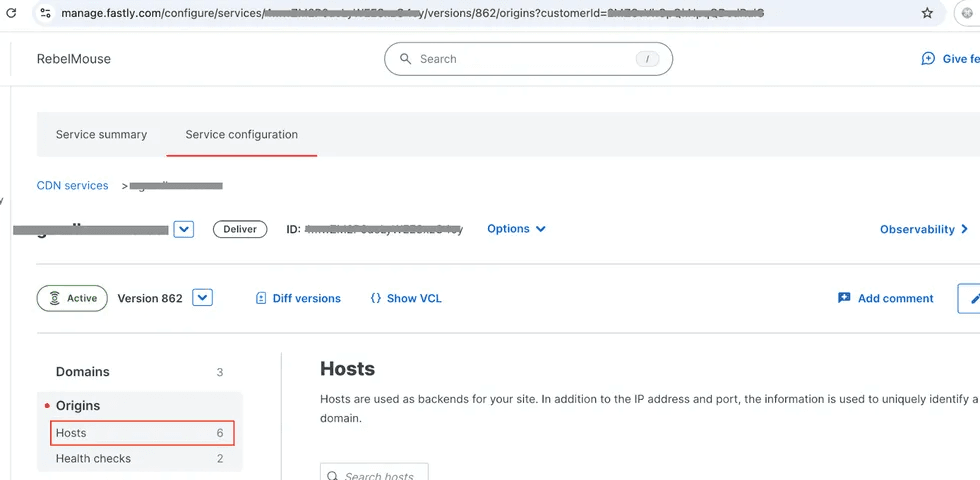
Task: Bookmark this page with the star icon
Action: (x=927, y=14)
